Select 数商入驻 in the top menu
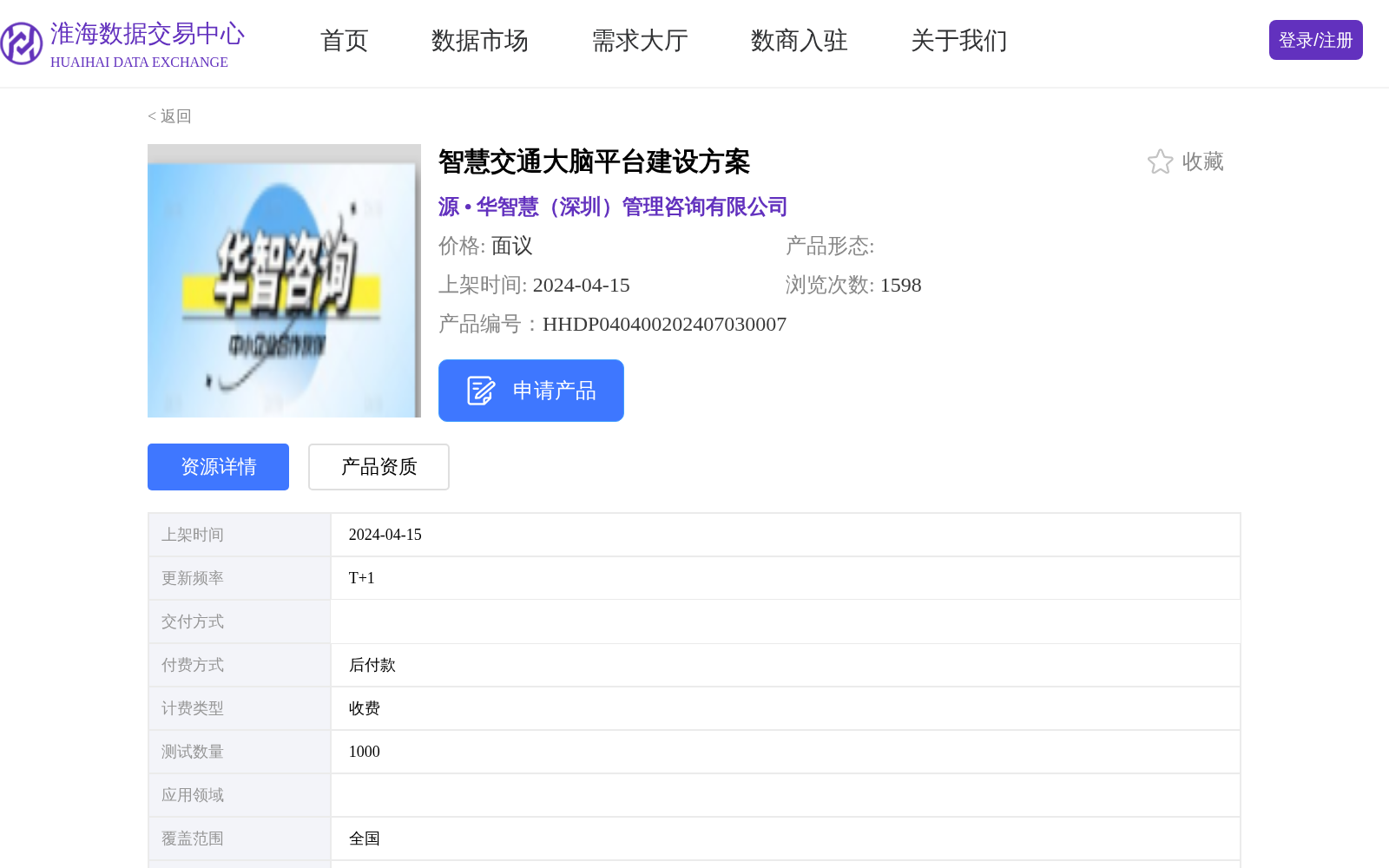1389x868 pixels. (x=800, y=41)
